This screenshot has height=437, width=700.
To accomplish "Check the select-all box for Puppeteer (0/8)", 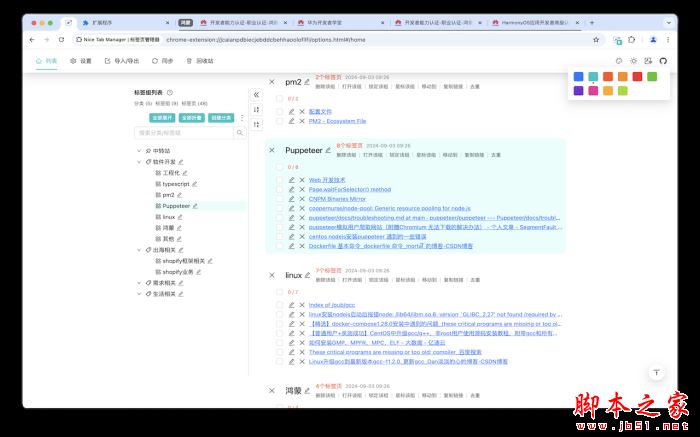I will point(279,167).
